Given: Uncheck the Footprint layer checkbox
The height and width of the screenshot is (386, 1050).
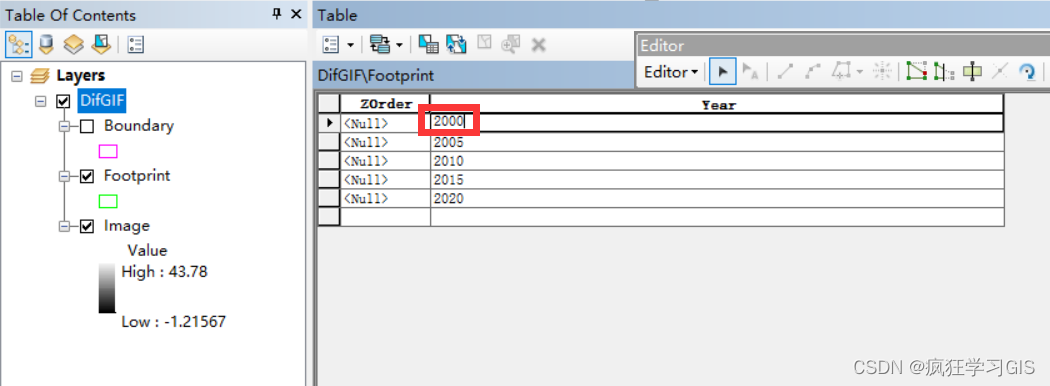Looking at the screenshot, I should pyautogui.click(x=86, y=176).
